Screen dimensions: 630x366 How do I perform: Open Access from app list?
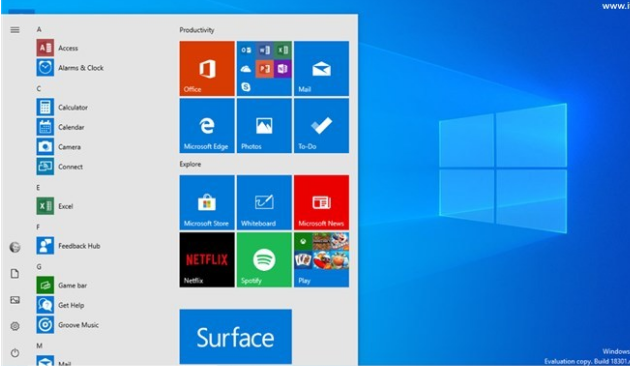[x=57, y=48]
